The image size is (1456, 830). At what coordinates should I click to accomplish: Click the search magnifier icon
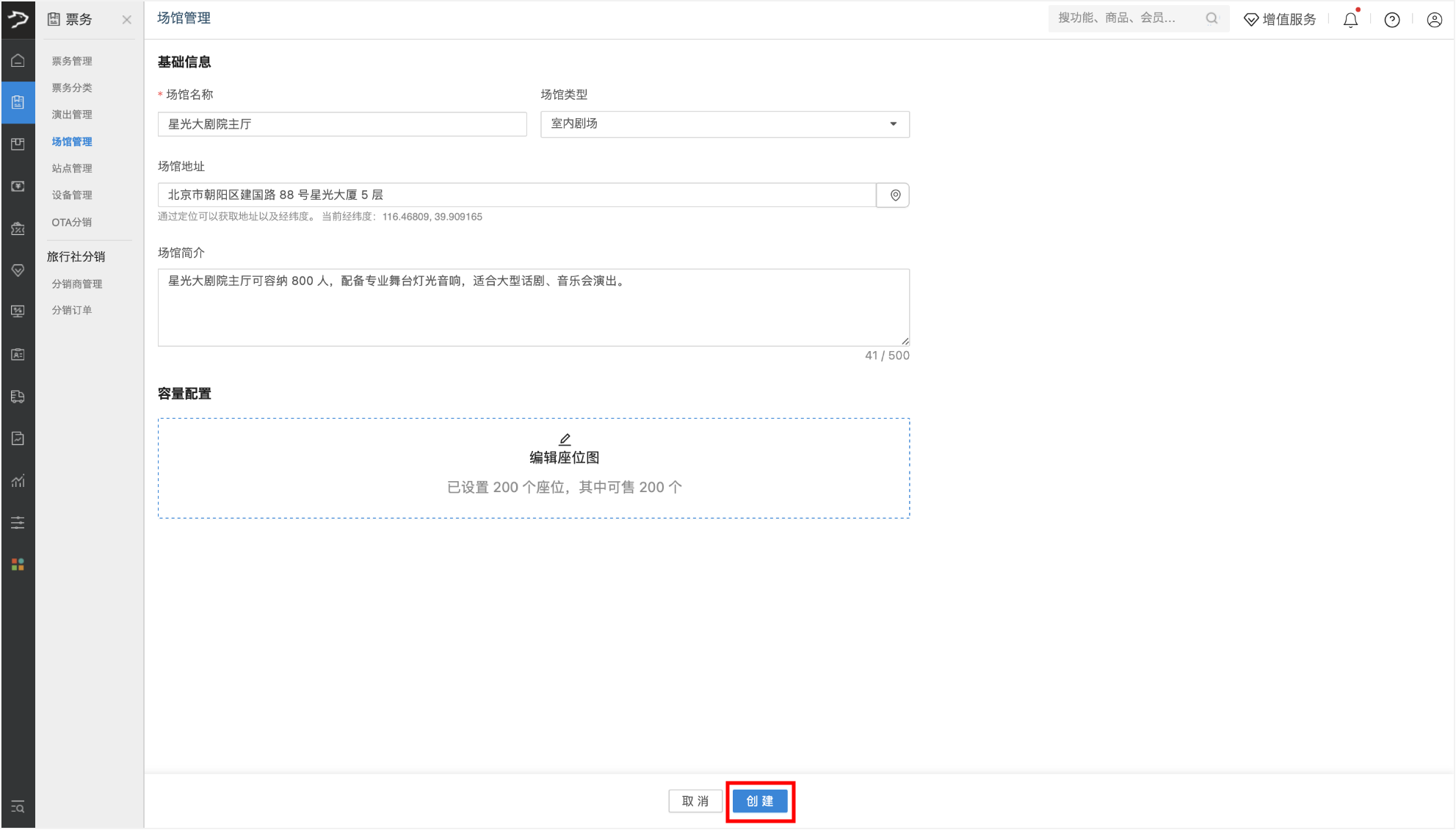tap(1211, 18)
